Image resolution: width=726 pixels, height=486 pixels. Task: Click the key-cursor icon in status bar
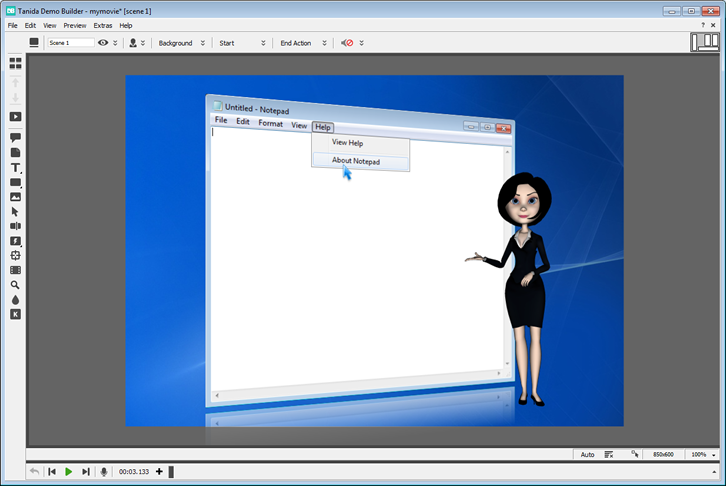pos(635,454)
